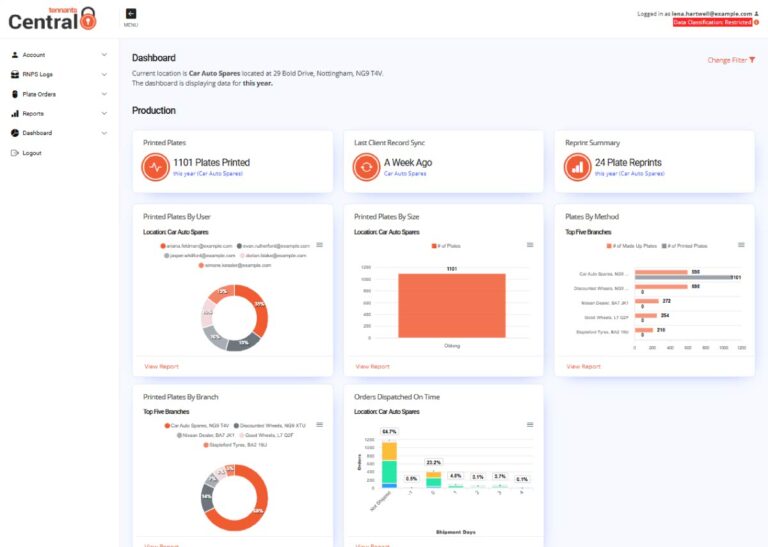Open the Plates By Method chart menu
Screen dimensions: 768x547
point(741,245)
